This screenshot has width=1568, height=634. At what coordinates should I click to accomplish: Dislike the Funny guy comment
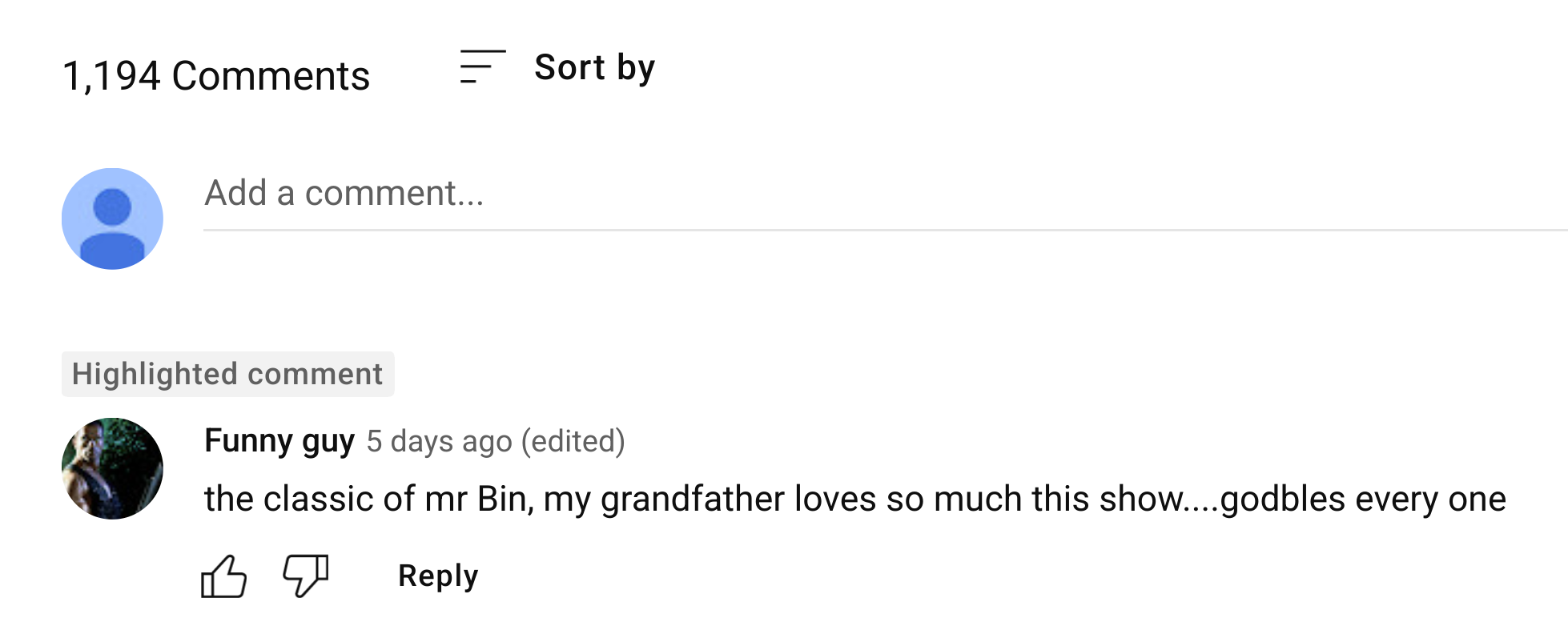306,576
